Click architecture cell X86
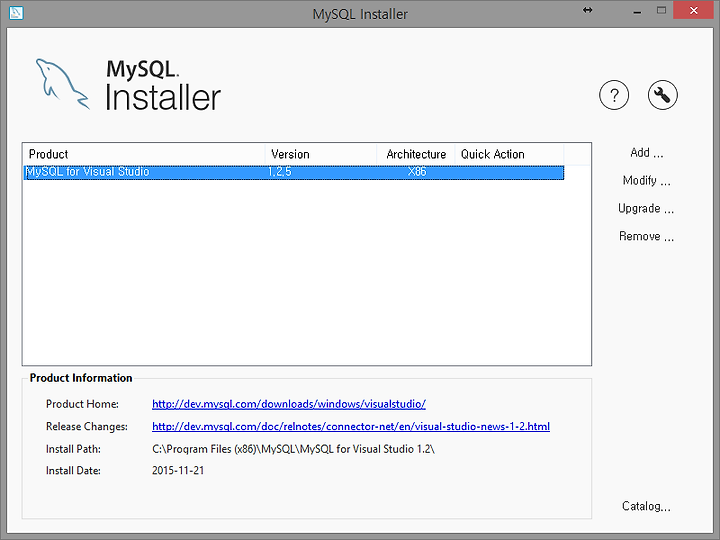Screen dimensions: 720x540 (x=417, y=172)
